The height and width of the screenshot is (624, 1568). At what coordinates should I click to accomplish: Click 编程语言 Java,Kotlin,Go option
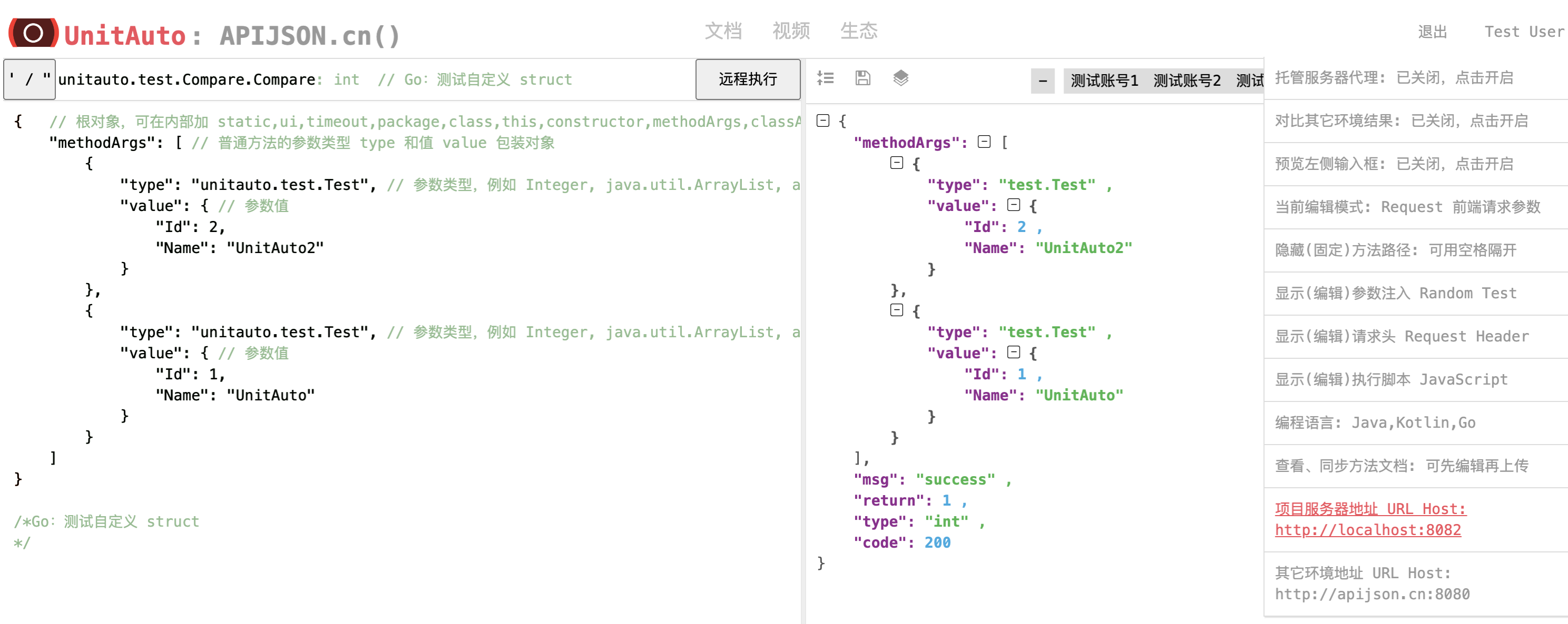pos(1416,424)
